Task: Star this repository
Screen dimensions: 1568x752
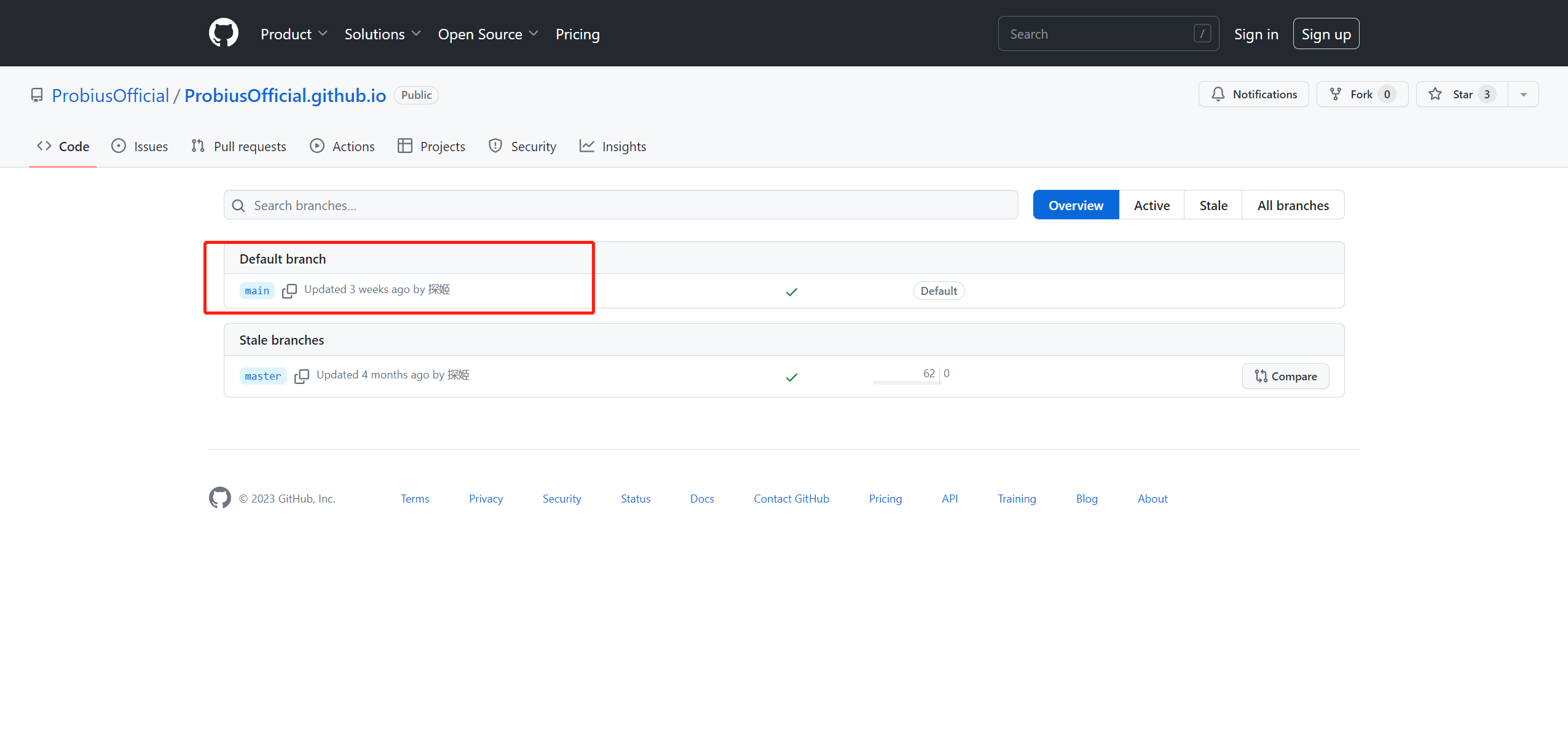Action: [x=1461, y=94]
